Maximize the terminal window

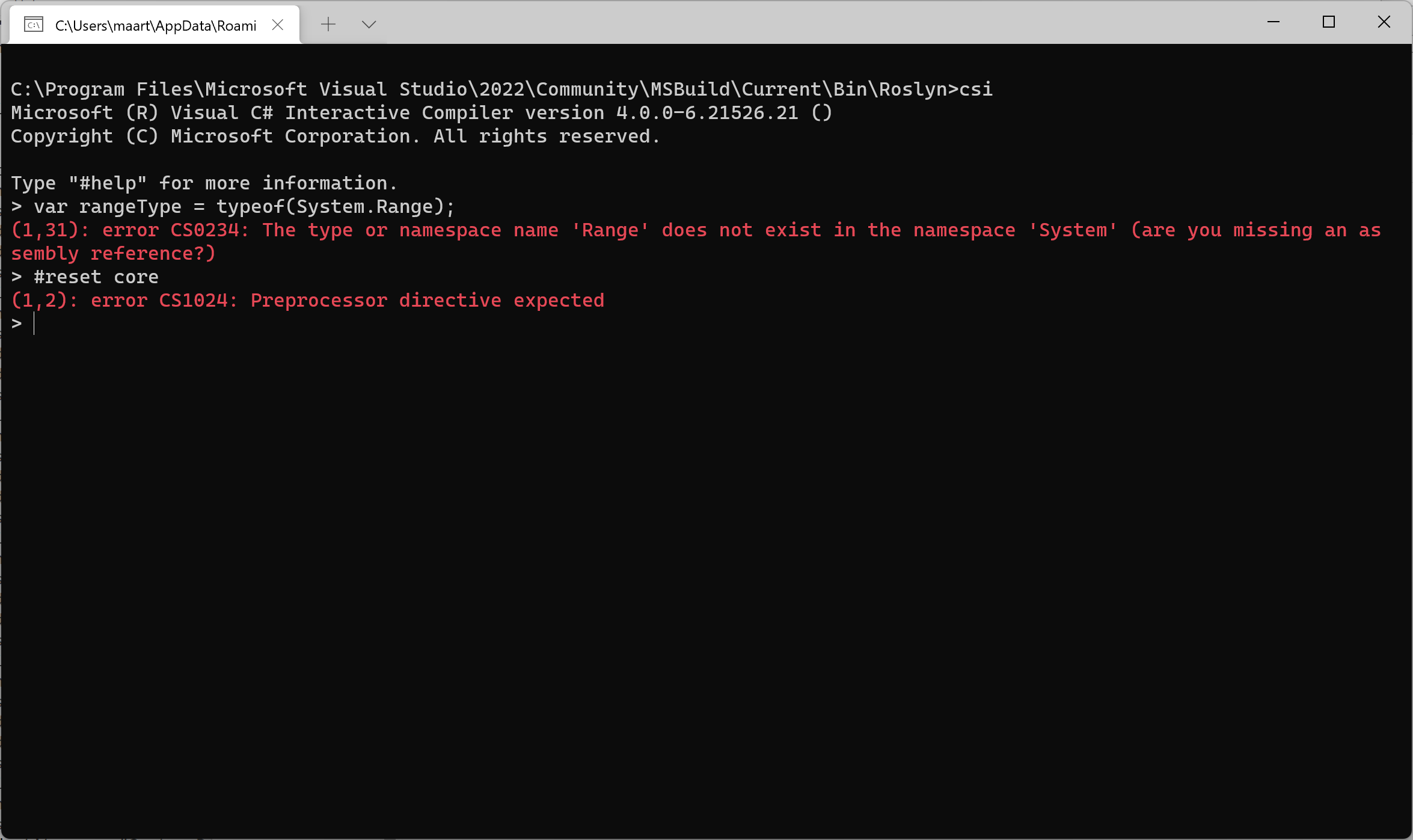pos(1329,22)
